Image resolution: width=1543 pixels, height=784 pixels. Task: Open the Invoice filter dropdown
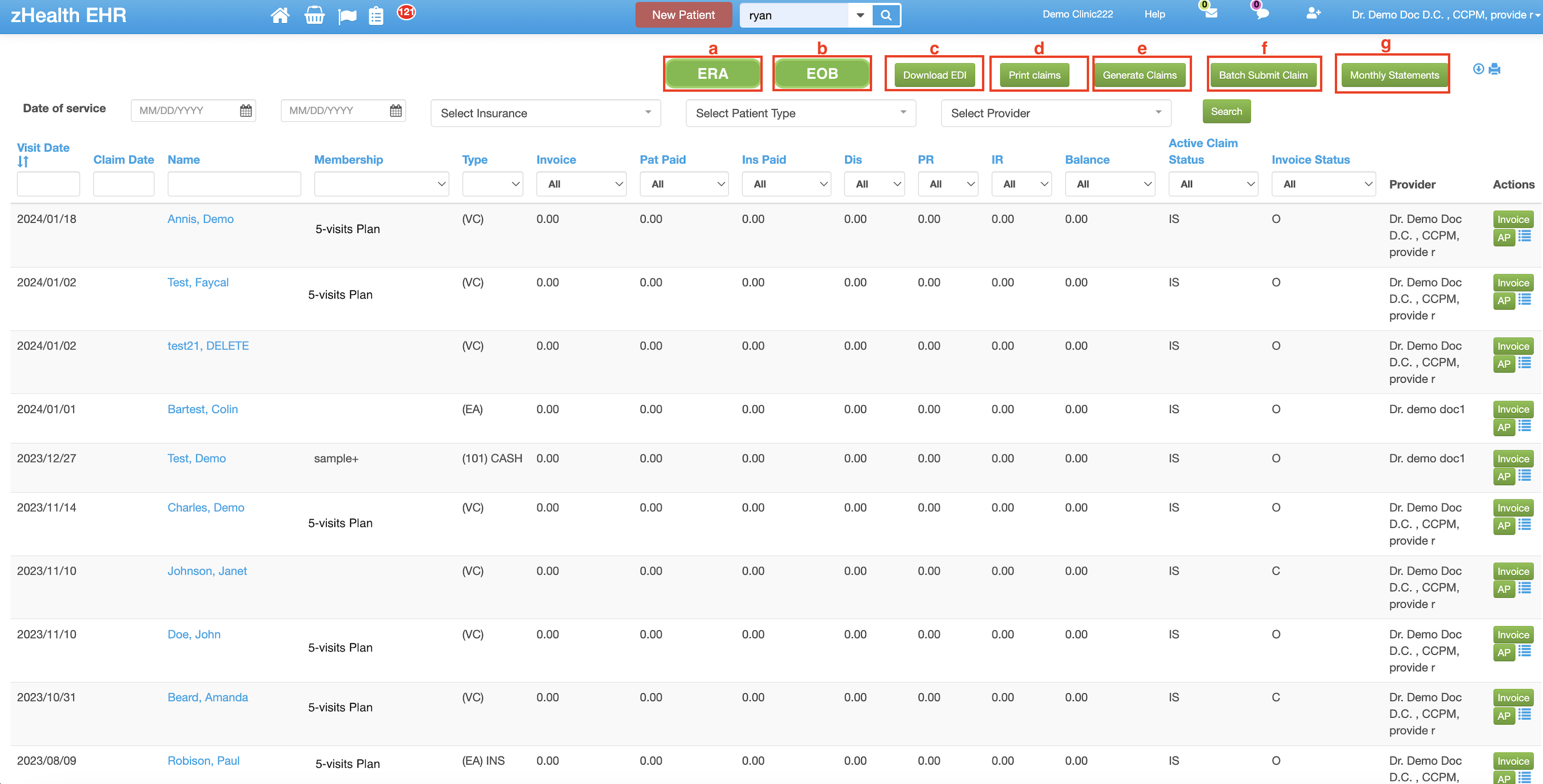[581, 184]
